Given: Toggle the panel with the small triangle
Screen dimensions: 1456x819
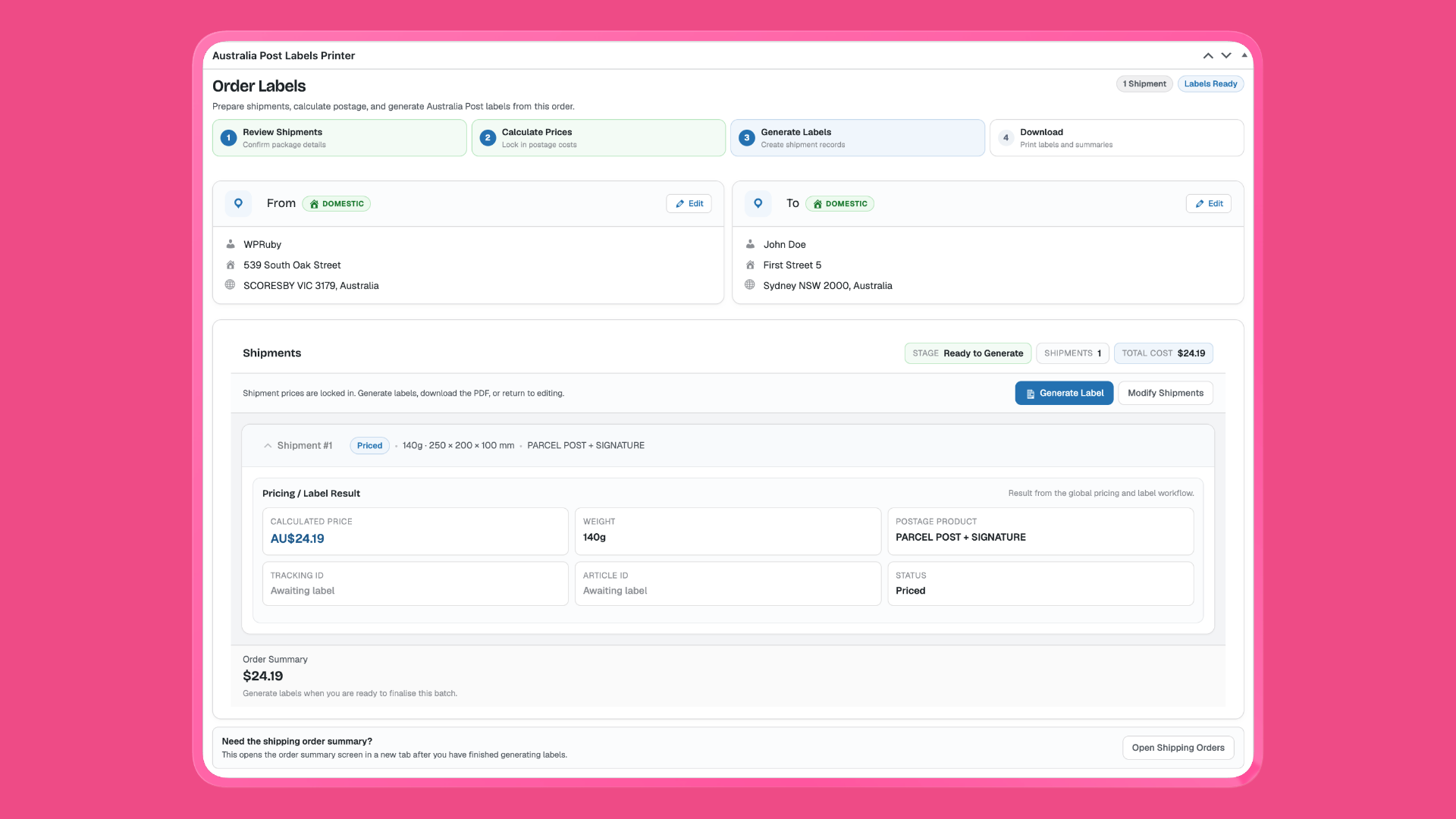Looking at the screenshot, I should [x=1244, y=55].
